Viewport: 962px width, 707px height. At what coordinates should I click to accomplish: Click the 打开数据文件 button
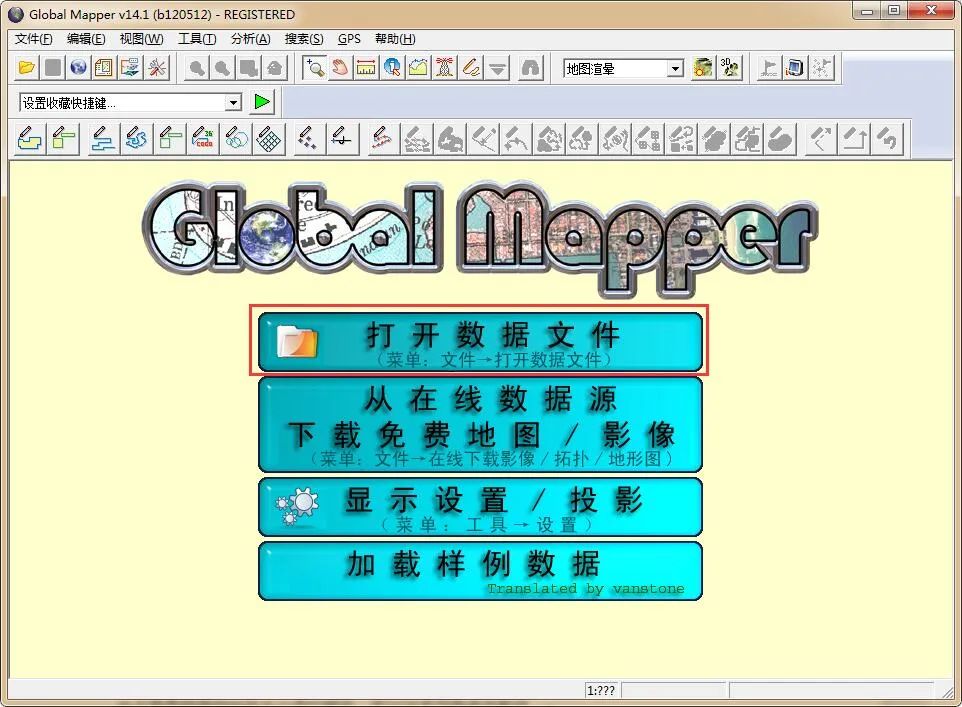[480, 340]
